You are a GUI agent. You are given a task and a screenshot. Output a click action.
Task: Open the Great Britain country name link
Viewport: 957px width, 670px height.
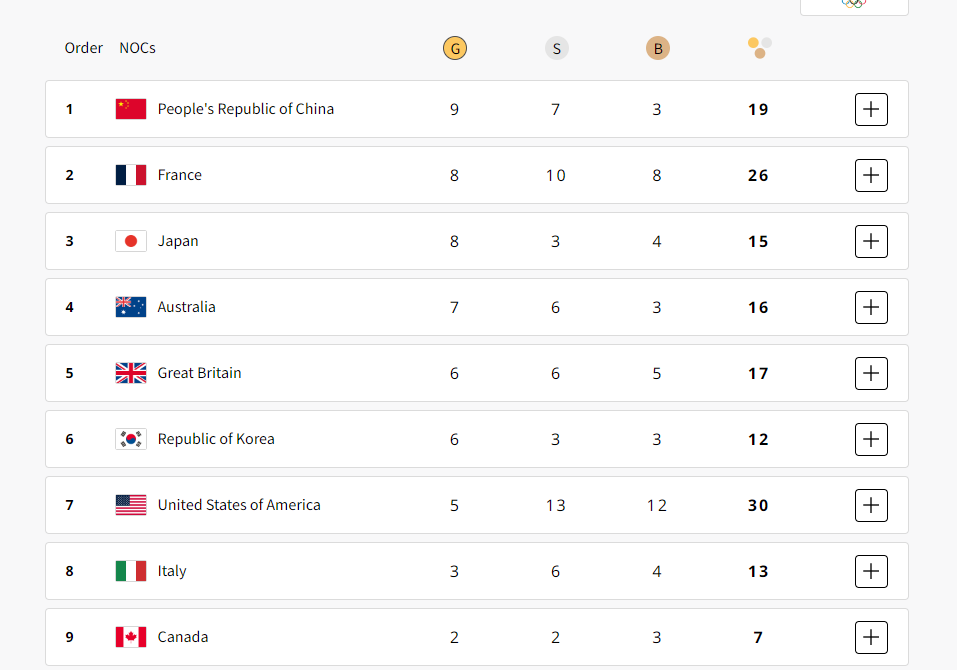[x=200, y=373]
